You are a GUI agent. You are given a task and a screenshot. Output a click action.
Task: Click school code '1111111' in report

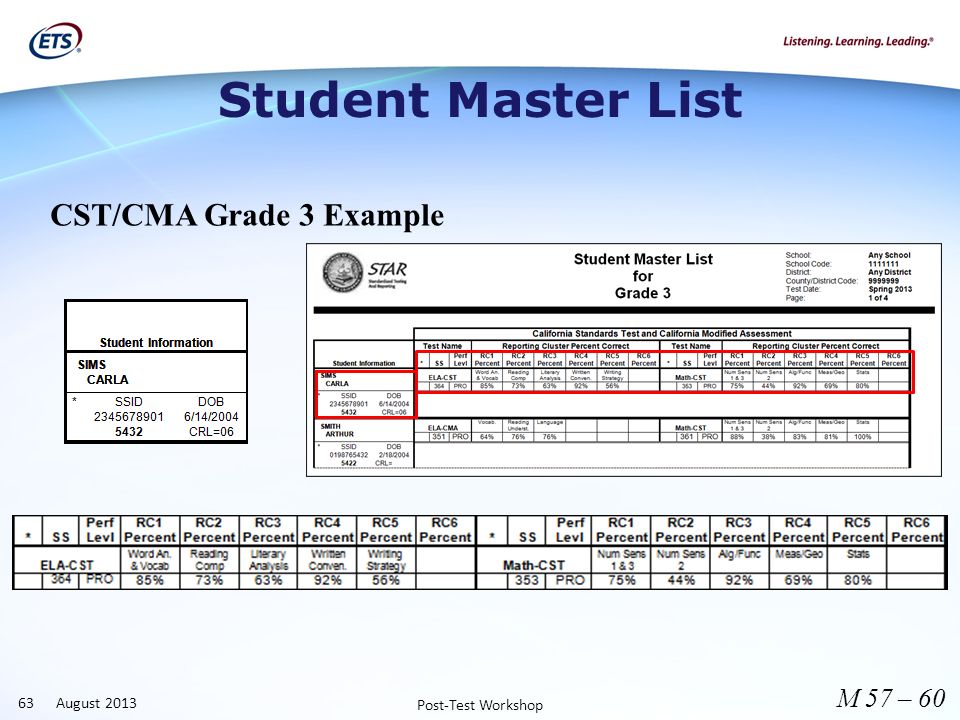pos(883,264)
